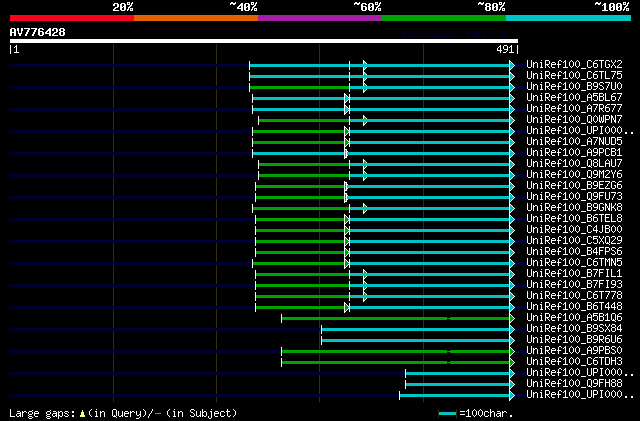Select the query name AV776428
The height and width of the screenshot is (421, 640).
38,32
